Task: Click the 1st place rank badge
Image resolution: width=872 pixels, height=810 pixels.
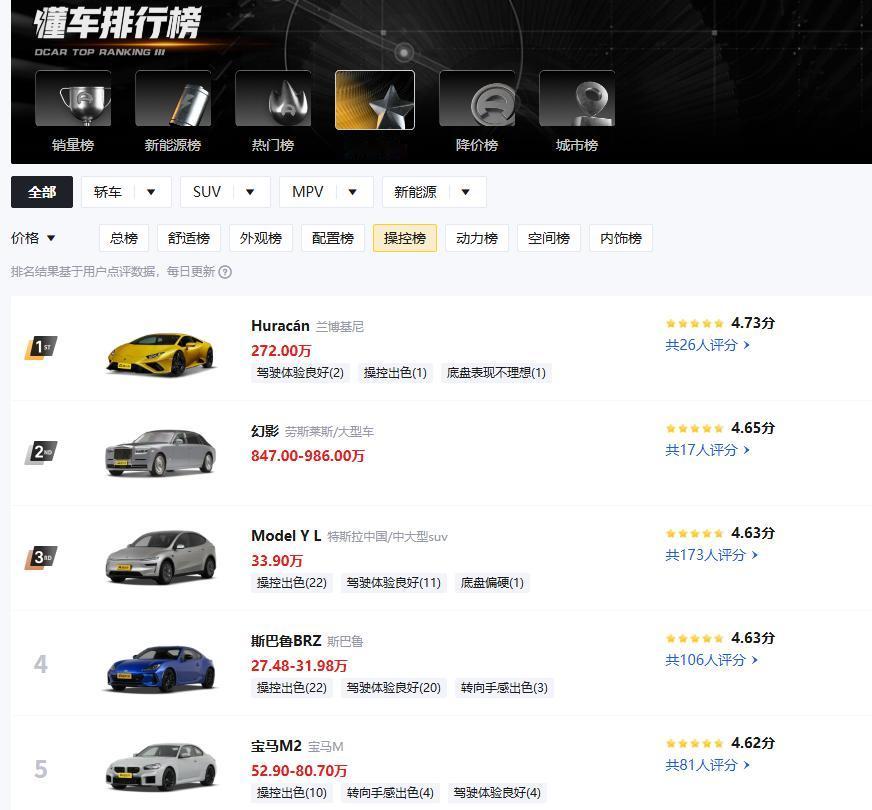Action: coord(41,348)
